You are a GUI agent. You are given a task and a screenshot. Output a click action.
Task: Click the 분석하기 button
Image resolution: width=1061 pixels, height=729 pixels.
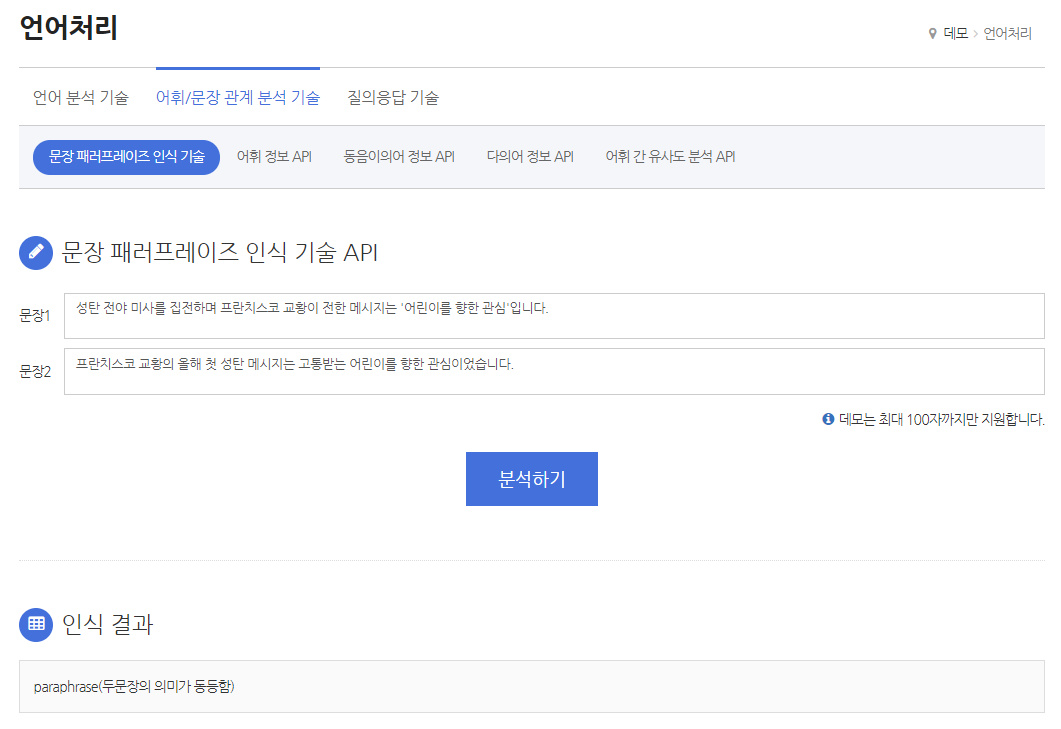click(532, 479)
